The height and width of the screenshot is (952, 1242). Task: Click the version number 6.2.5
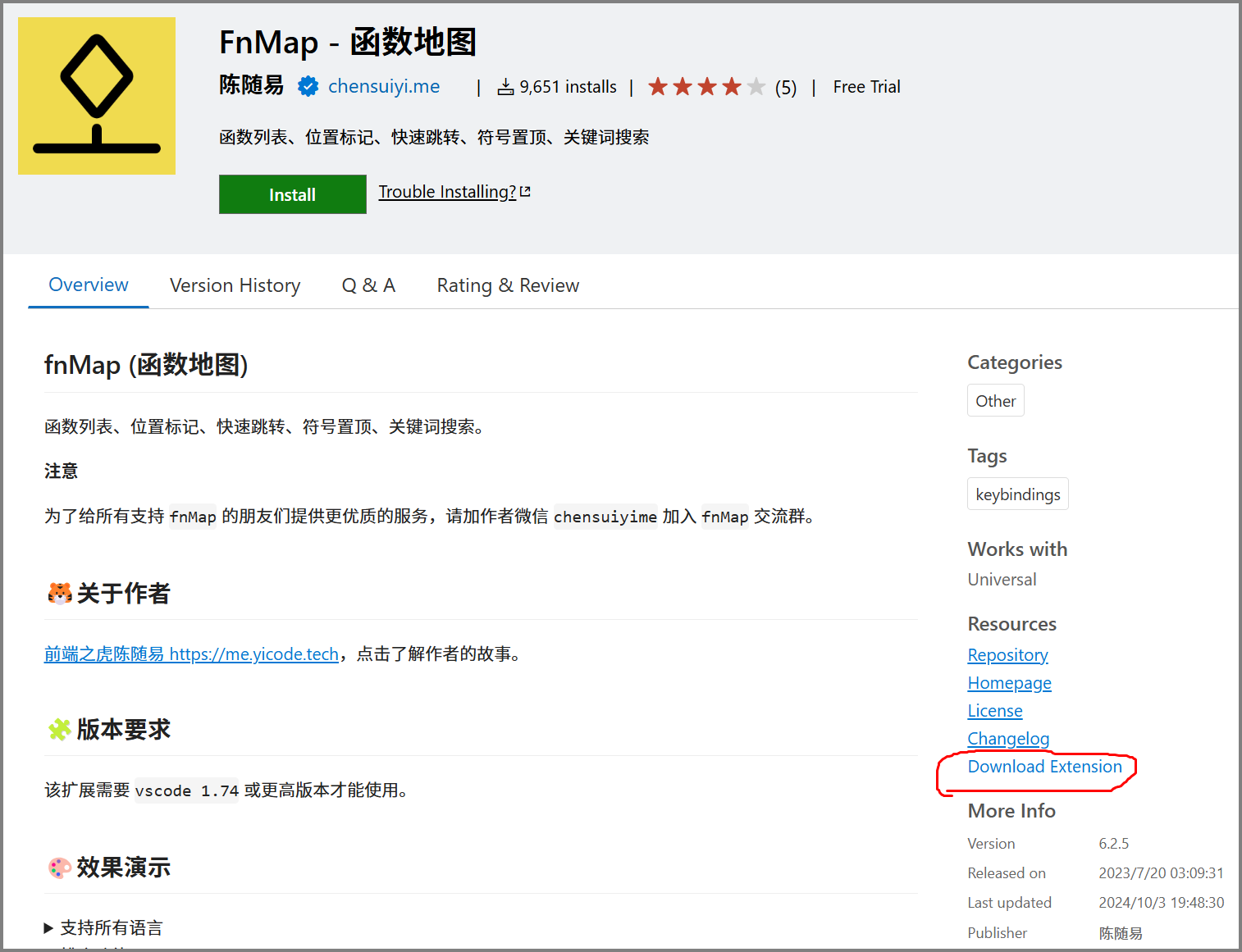coord(1114,844)
